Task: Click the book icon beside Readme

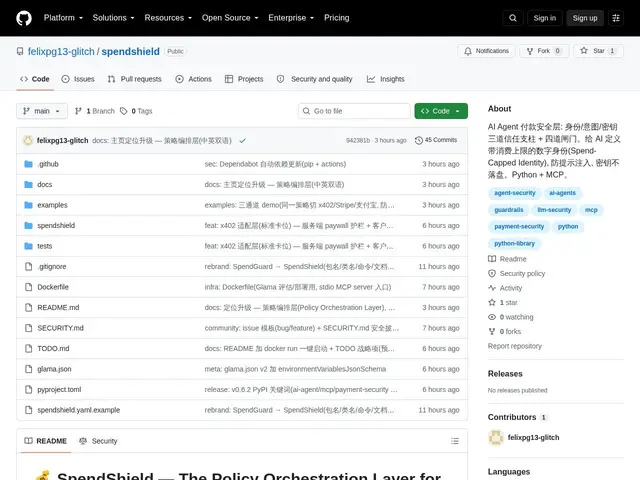Action: 492,259
